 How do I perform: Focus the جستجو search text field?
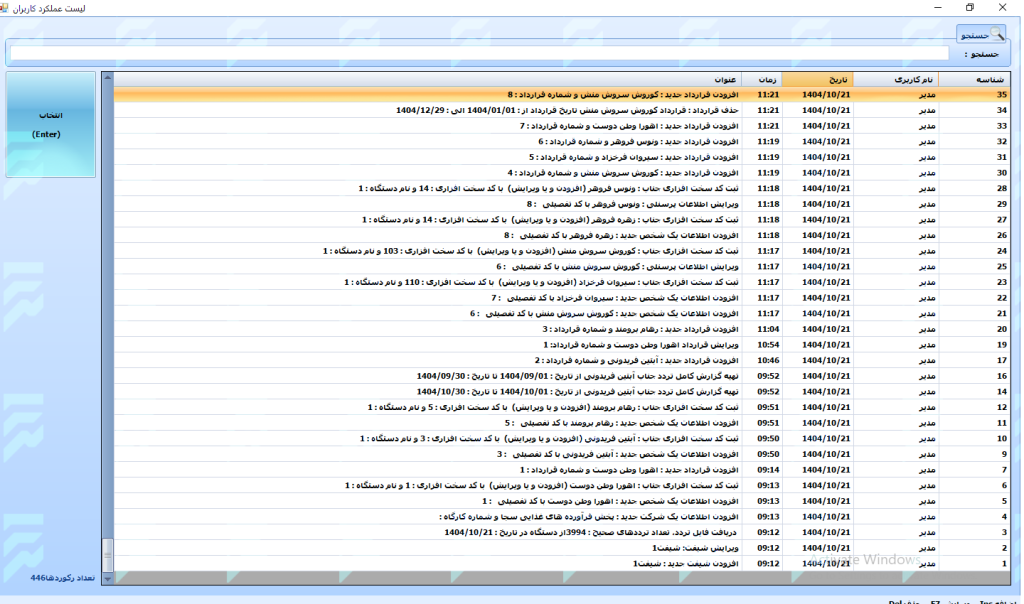480,53
